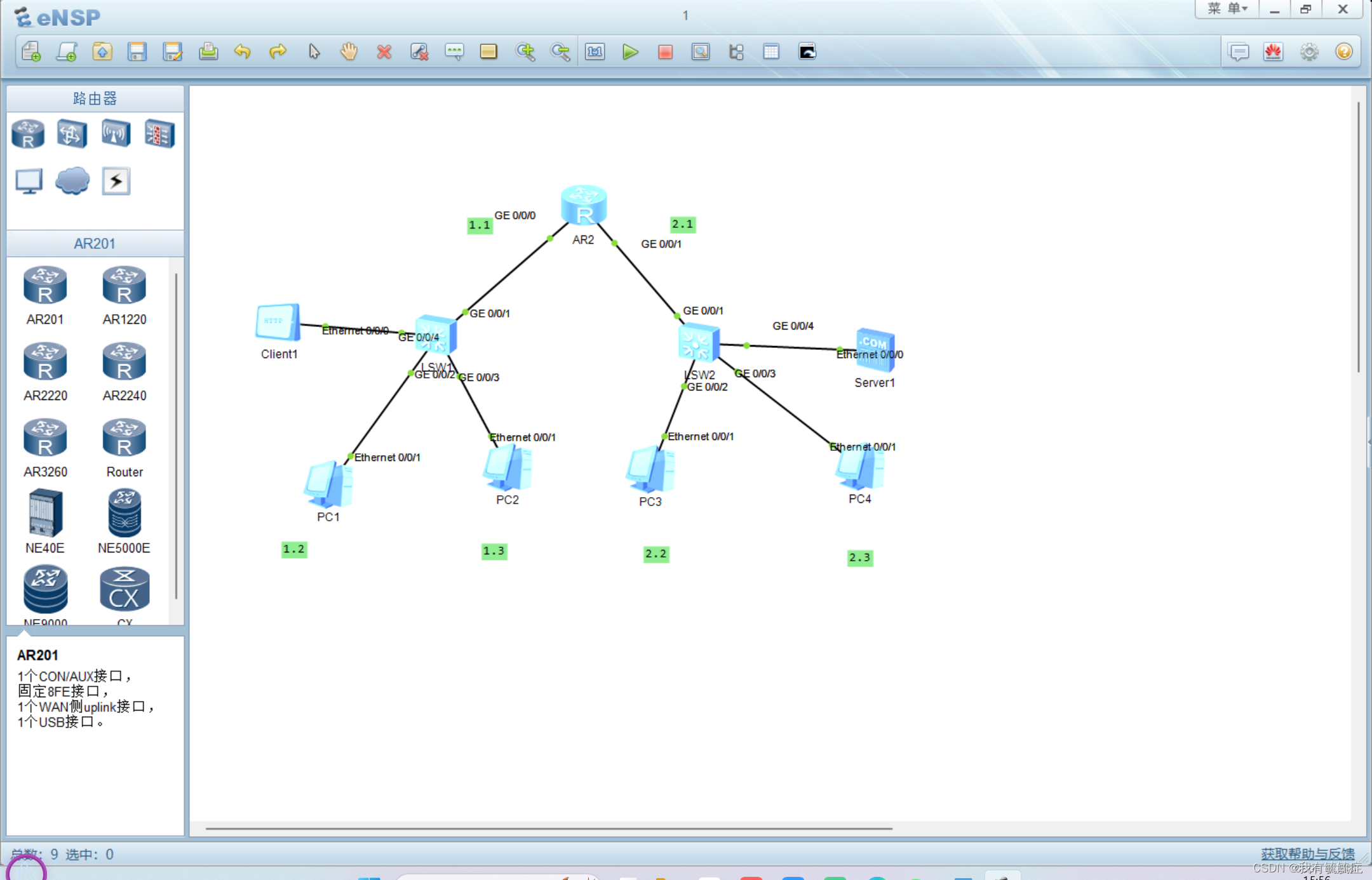Click the fit to screen 1:1 icon
This screenshot has height=880, width=1372.
click(595, 51)
